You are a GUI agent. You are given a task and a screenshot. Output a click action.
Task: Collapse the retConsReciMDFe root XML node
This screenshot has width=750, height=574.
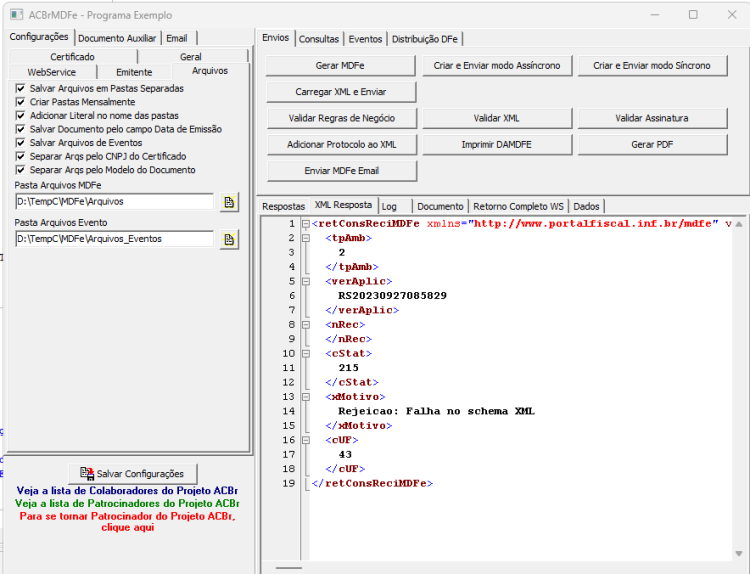(306, 224)
